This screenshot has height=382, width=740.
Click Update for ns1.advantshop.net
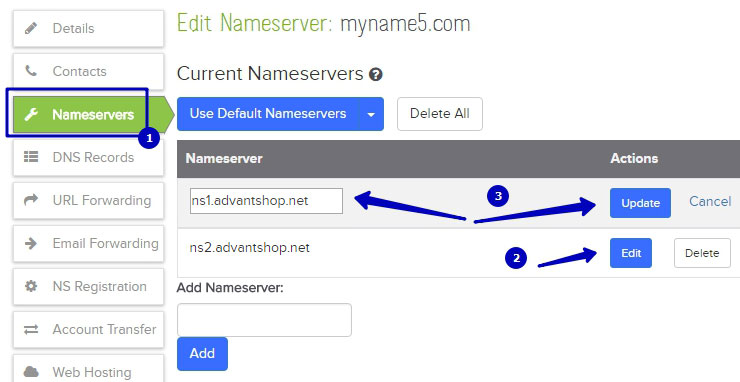[640, 203]
